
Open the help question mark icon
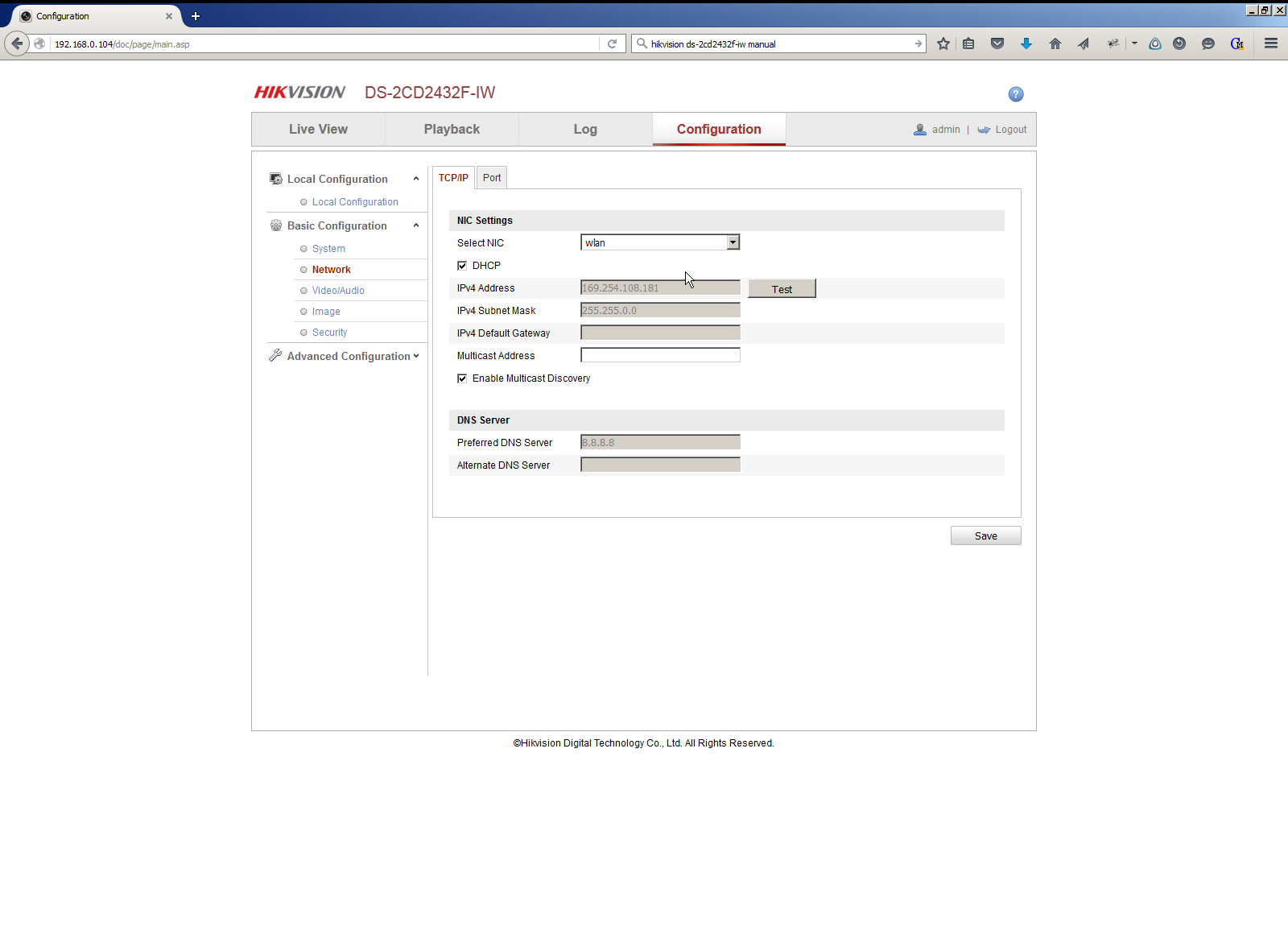click(1016, 94)
